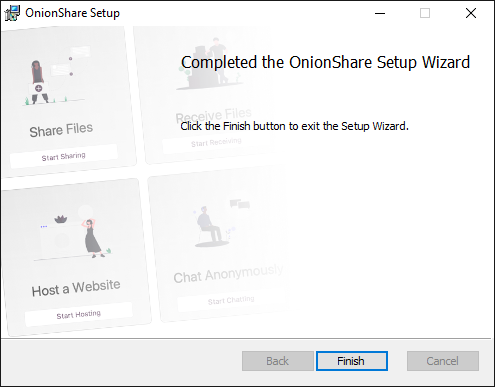
Task: Click the Completed the OnionShare Setup Wizard heading
Action: tap(325, 63)
